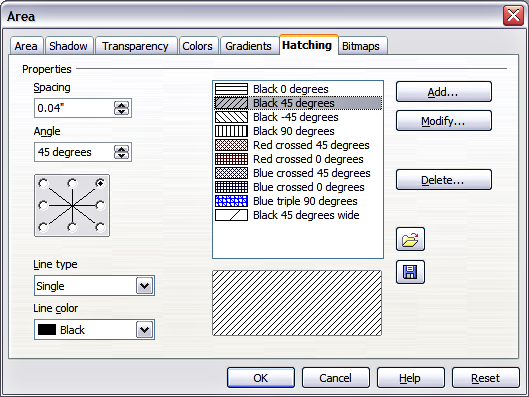This screenshot has height=397, width=529.
Task: Close the Area dialog window
Action: (x=513, y=16)
